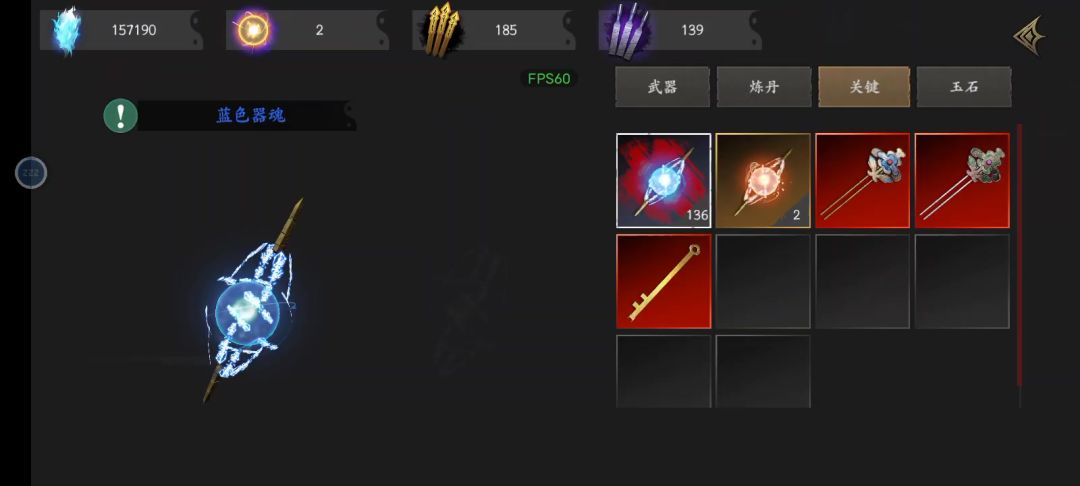This screenshot has width=1080, height=486.
Task: Click the 蓝色器魂 item name label
Action: coord(251,116)
